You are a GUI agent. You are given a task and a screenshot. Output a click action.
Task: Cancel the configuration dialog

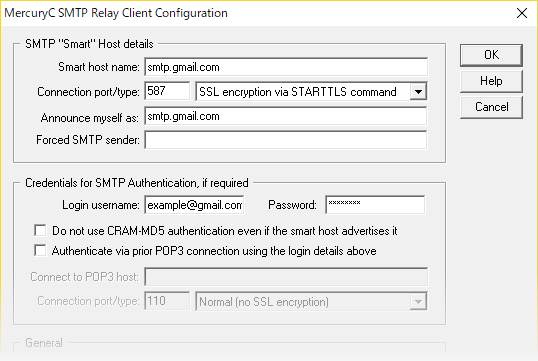coord(491,107)
